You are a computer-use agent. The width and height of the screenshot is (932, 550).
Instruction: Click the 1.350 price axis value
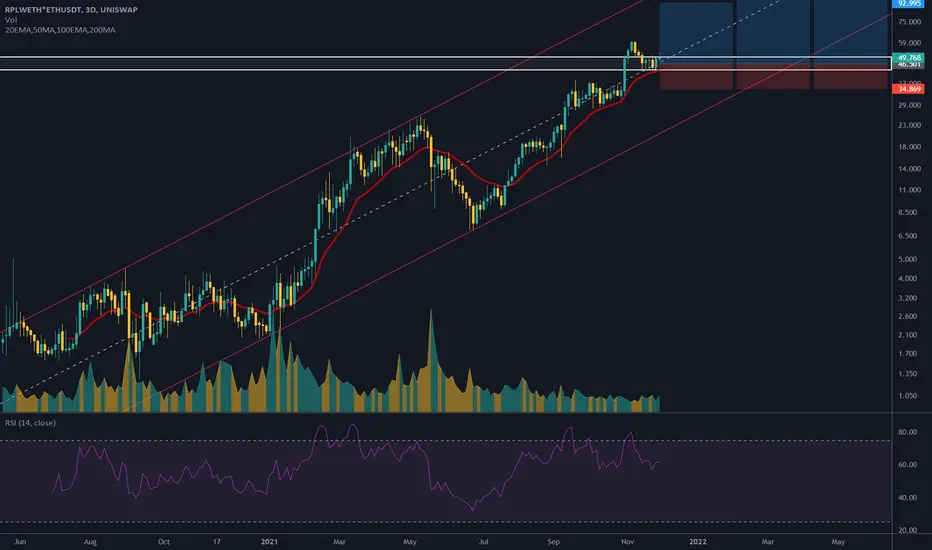tap(908, 374)
